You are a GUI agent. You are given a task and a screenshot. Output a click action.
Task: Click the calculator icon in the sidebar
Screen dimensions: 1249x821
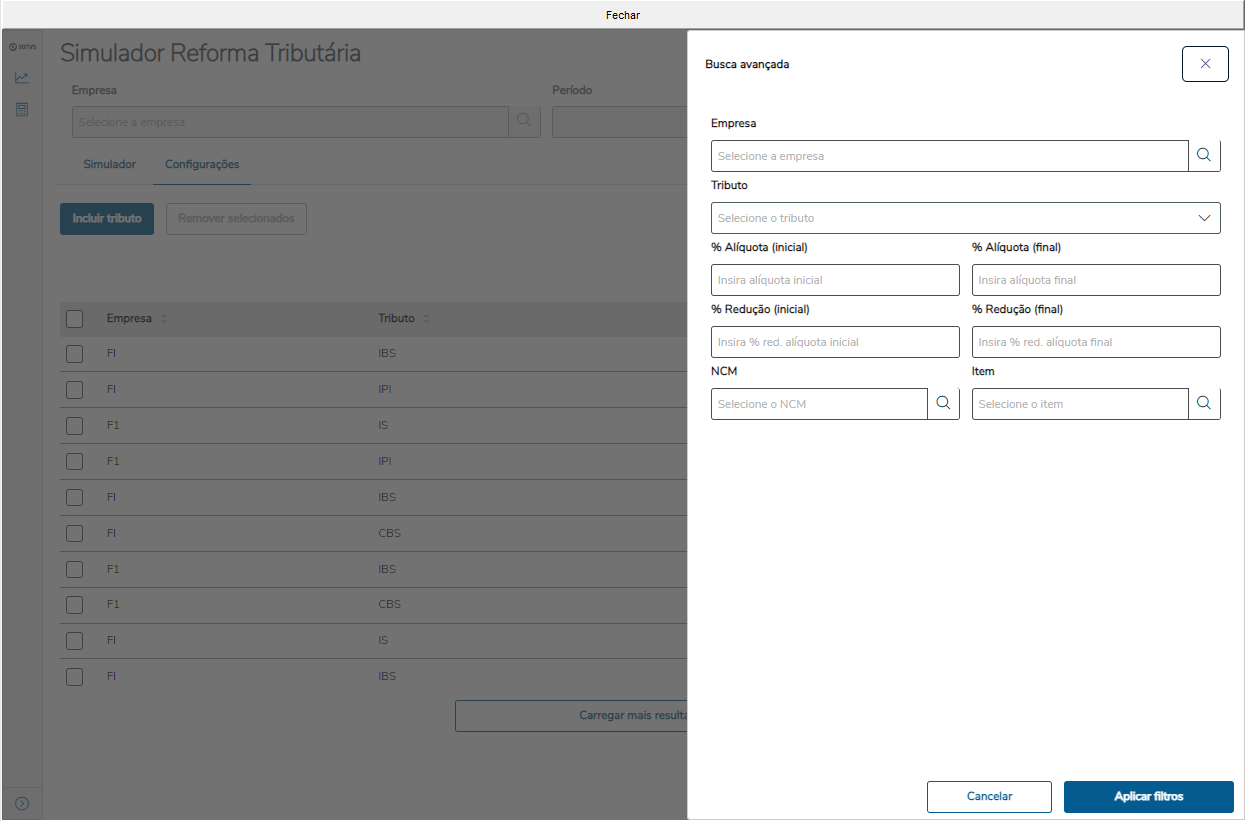pos(22,109)
